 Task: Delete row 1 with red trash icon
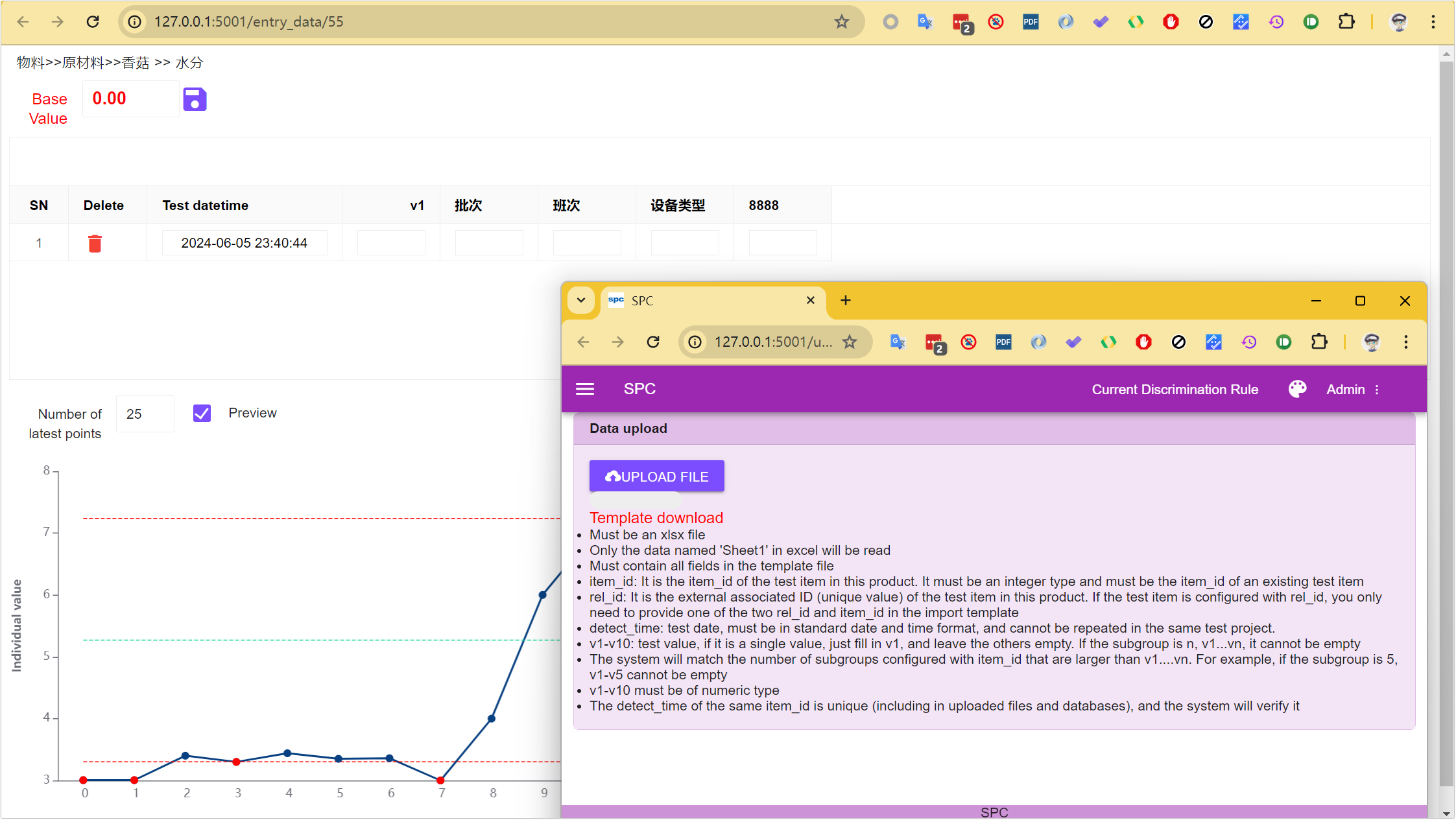(95, 243)
